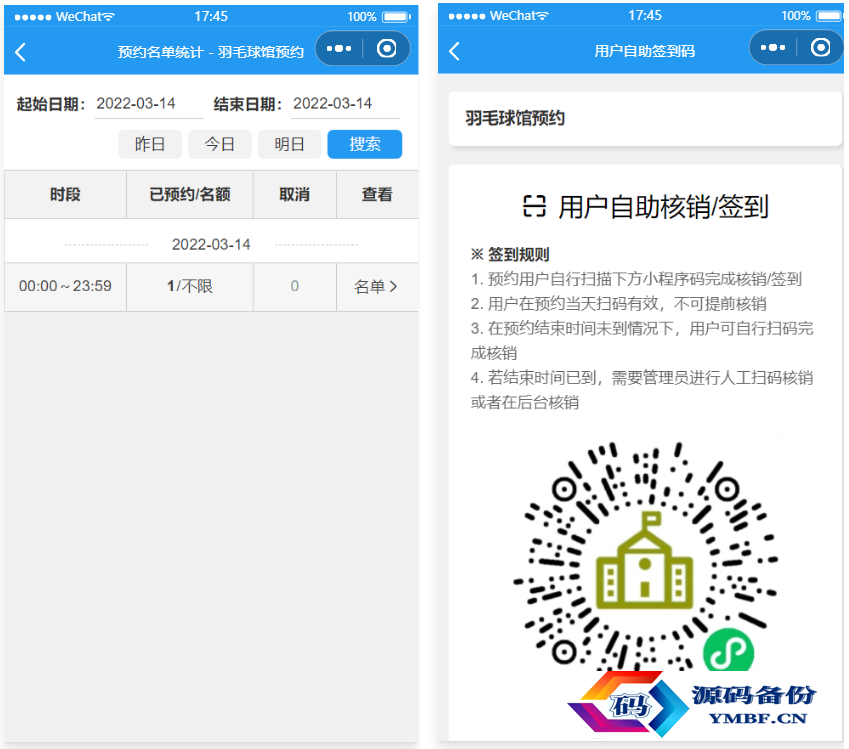Viewport: 849px width, 749px height.
Task: Tap the close circle icon on 用户自助签到码 screen
Action: tap(820, 48)
